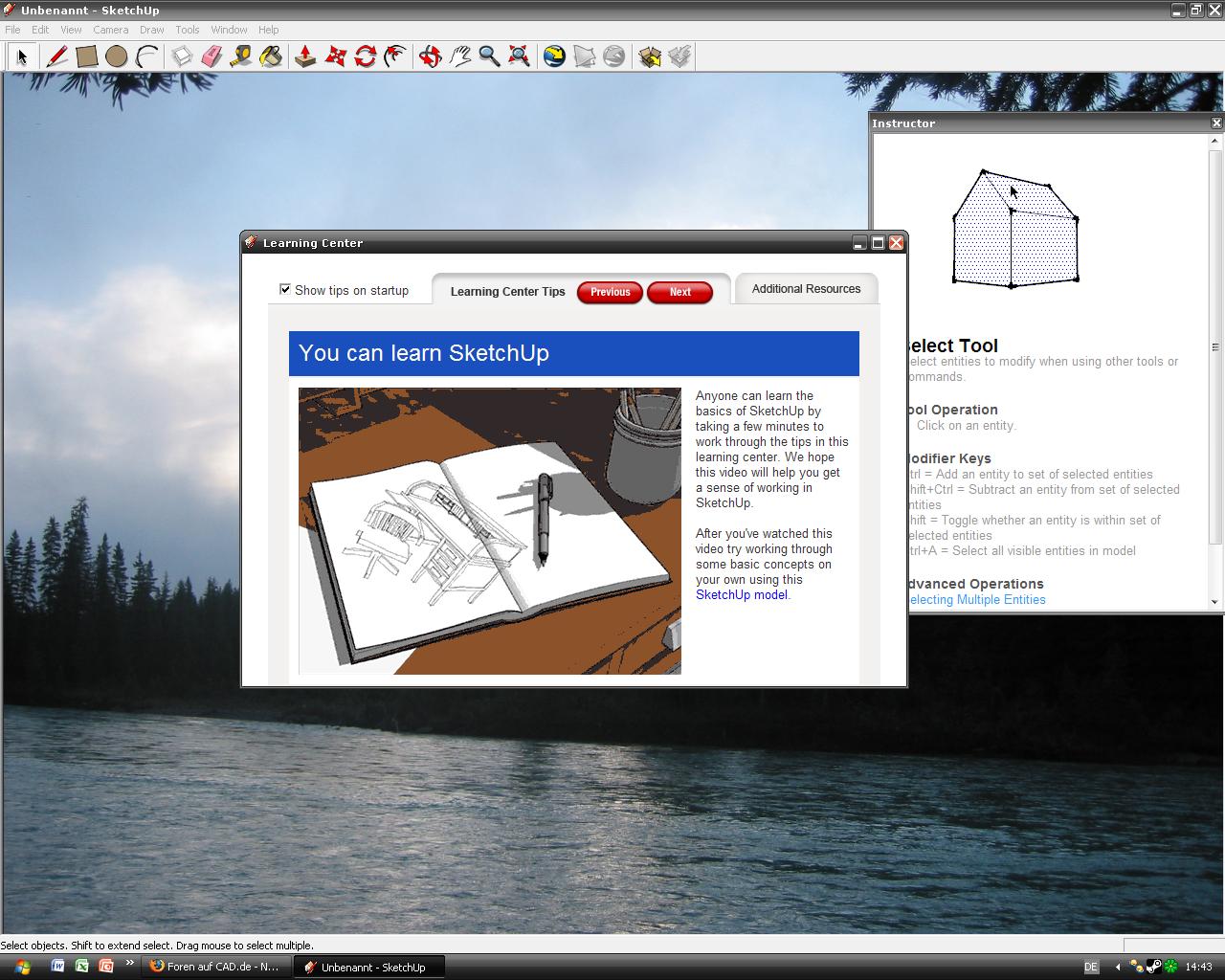Open the Windows Start menu
1225x980 pixels.
(21, 967)
